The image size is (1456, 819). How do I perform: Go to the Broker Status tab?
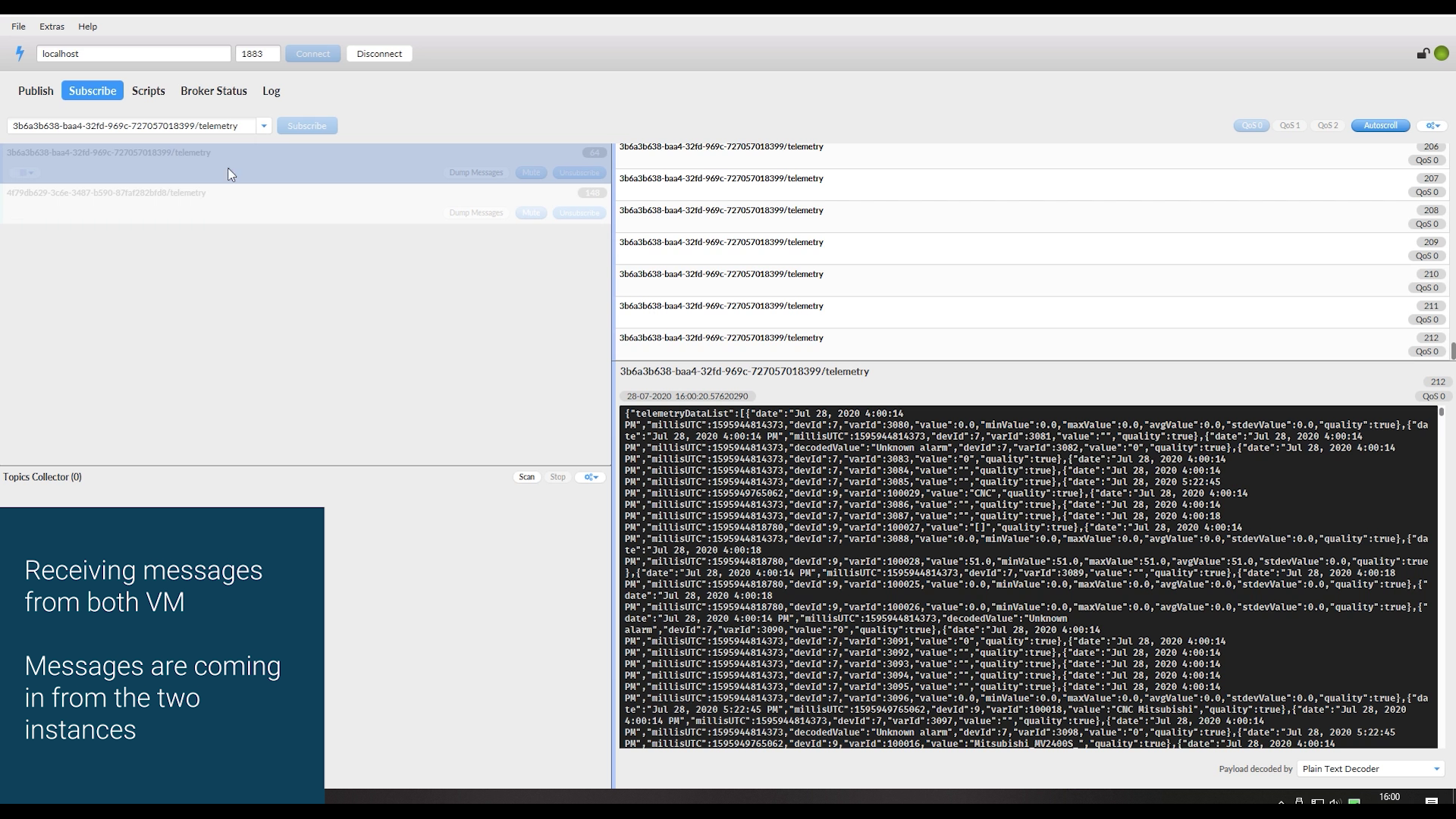tap(214, 91)
